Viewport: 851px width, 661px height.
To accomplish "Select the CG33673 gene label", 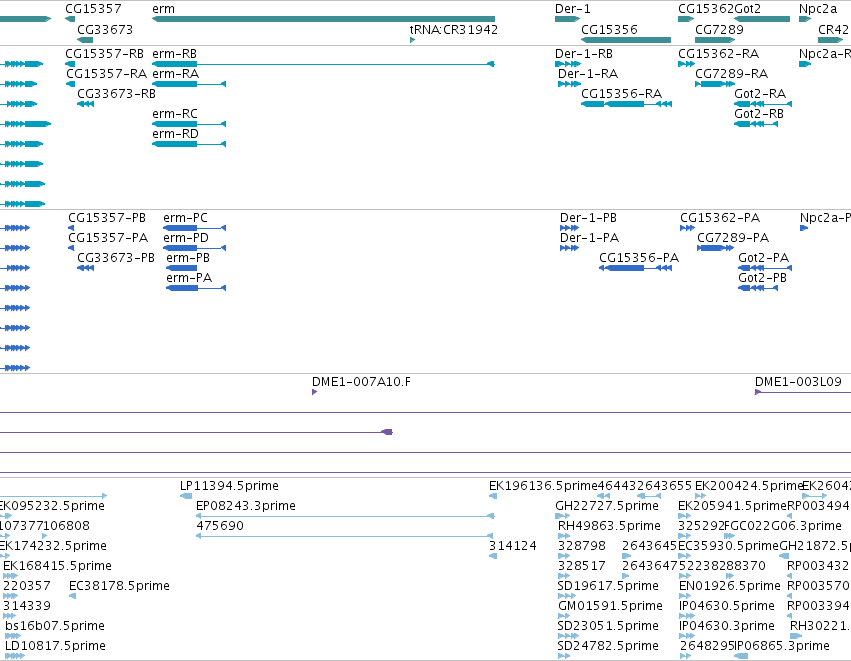I will pos(105,30).
